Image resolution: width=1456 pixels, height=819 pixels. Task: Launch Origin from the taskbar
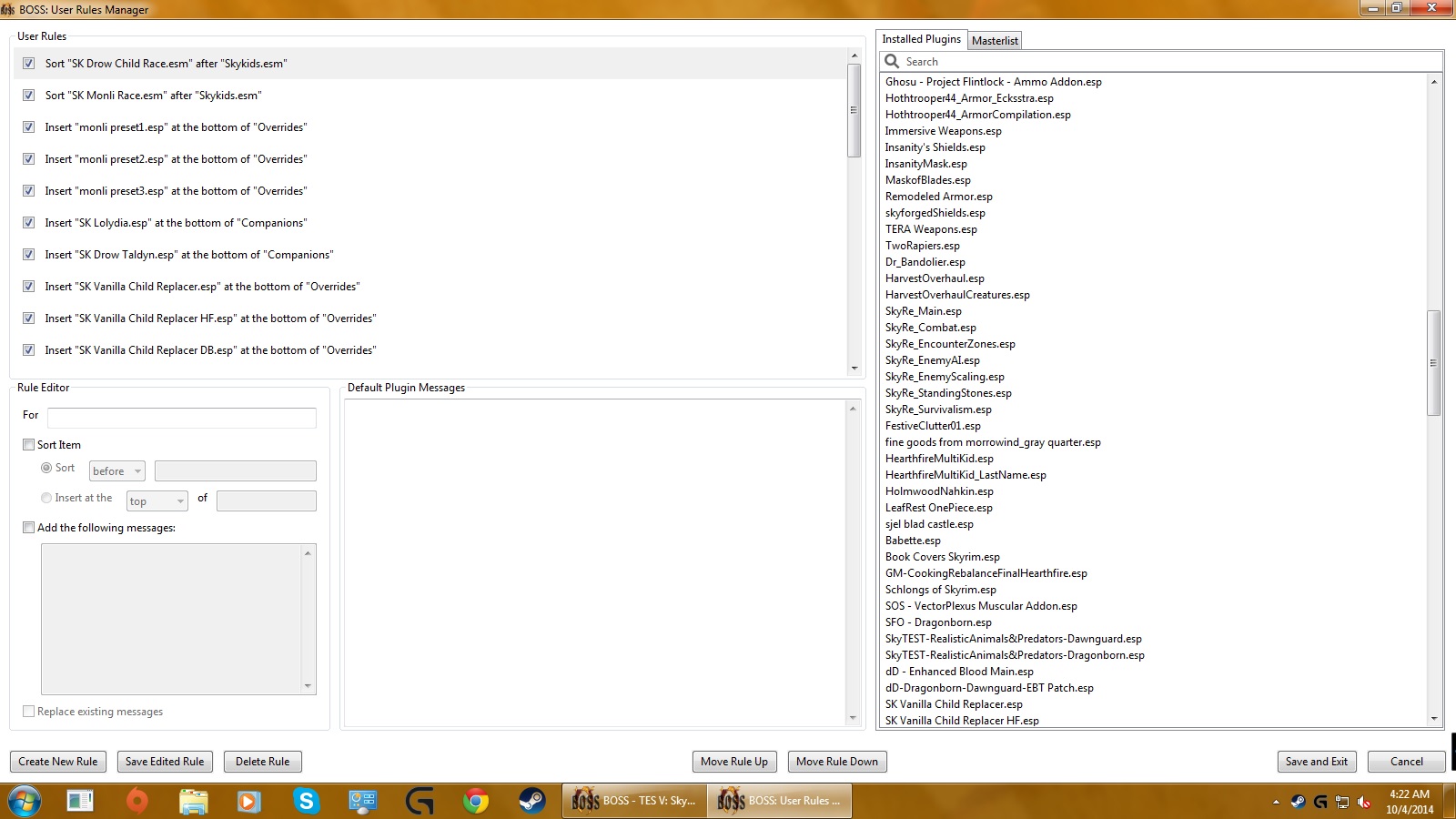click(136, 802)
